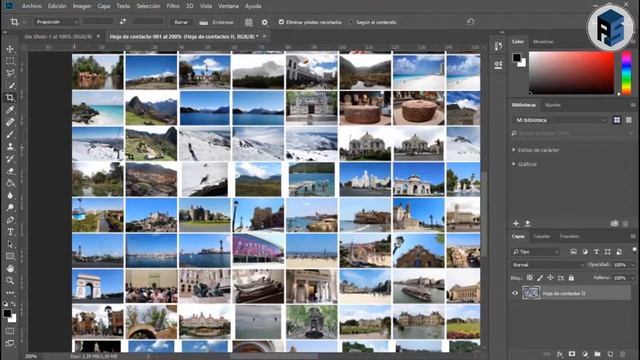Open the Proporción crop preset dropdown

pos(56,22)
